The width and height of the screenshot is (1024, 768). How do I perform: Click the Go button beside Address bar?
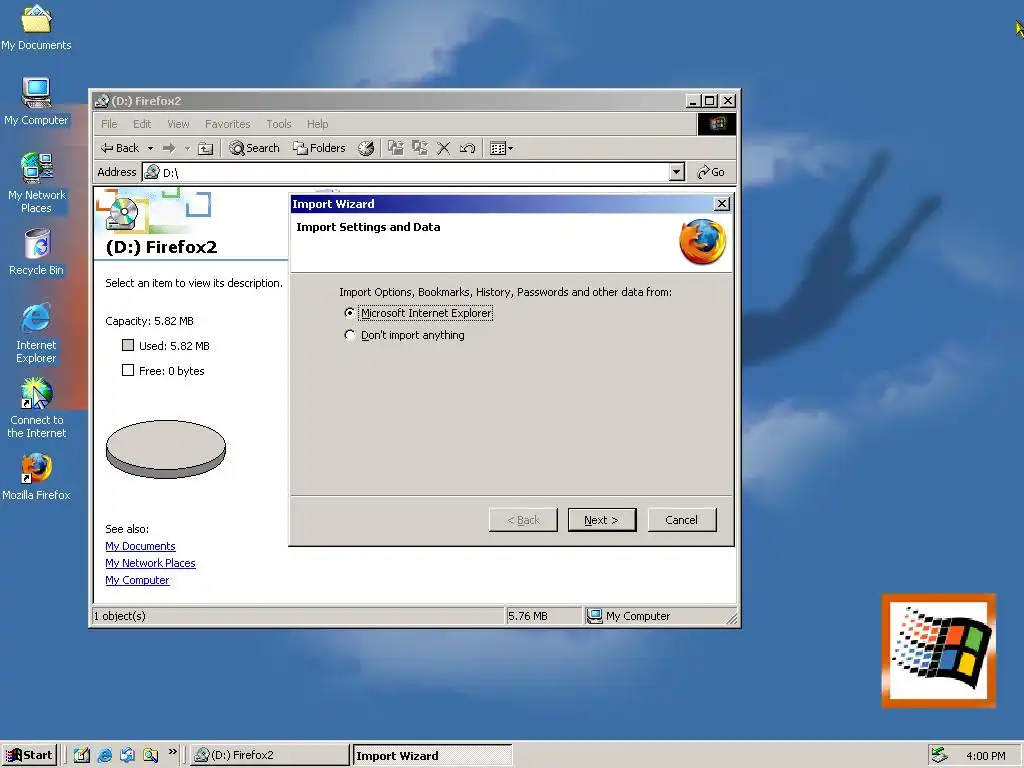coord(711,172)
